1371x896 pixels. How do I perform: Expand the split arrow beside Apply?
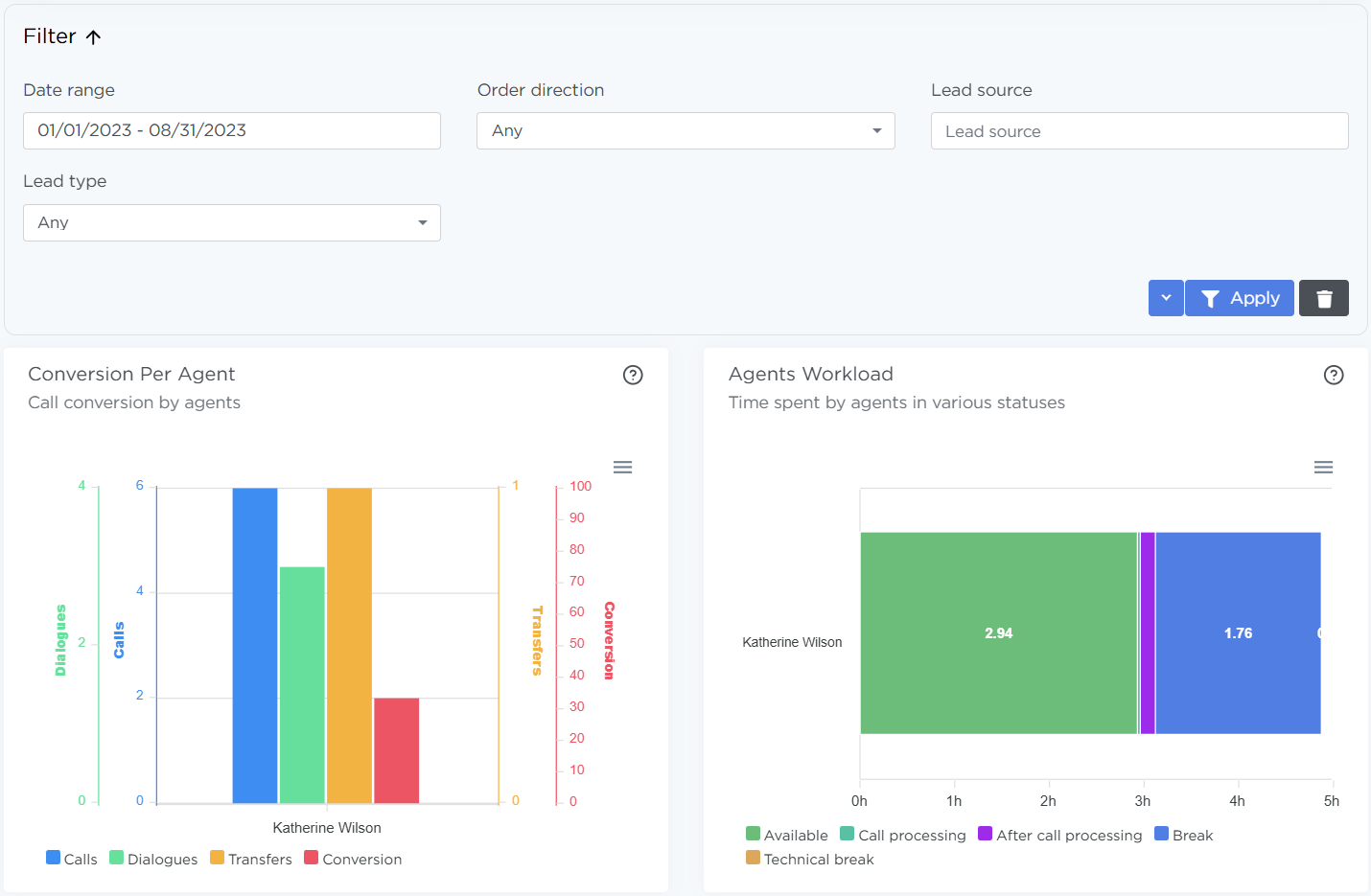coord(1165,298)
